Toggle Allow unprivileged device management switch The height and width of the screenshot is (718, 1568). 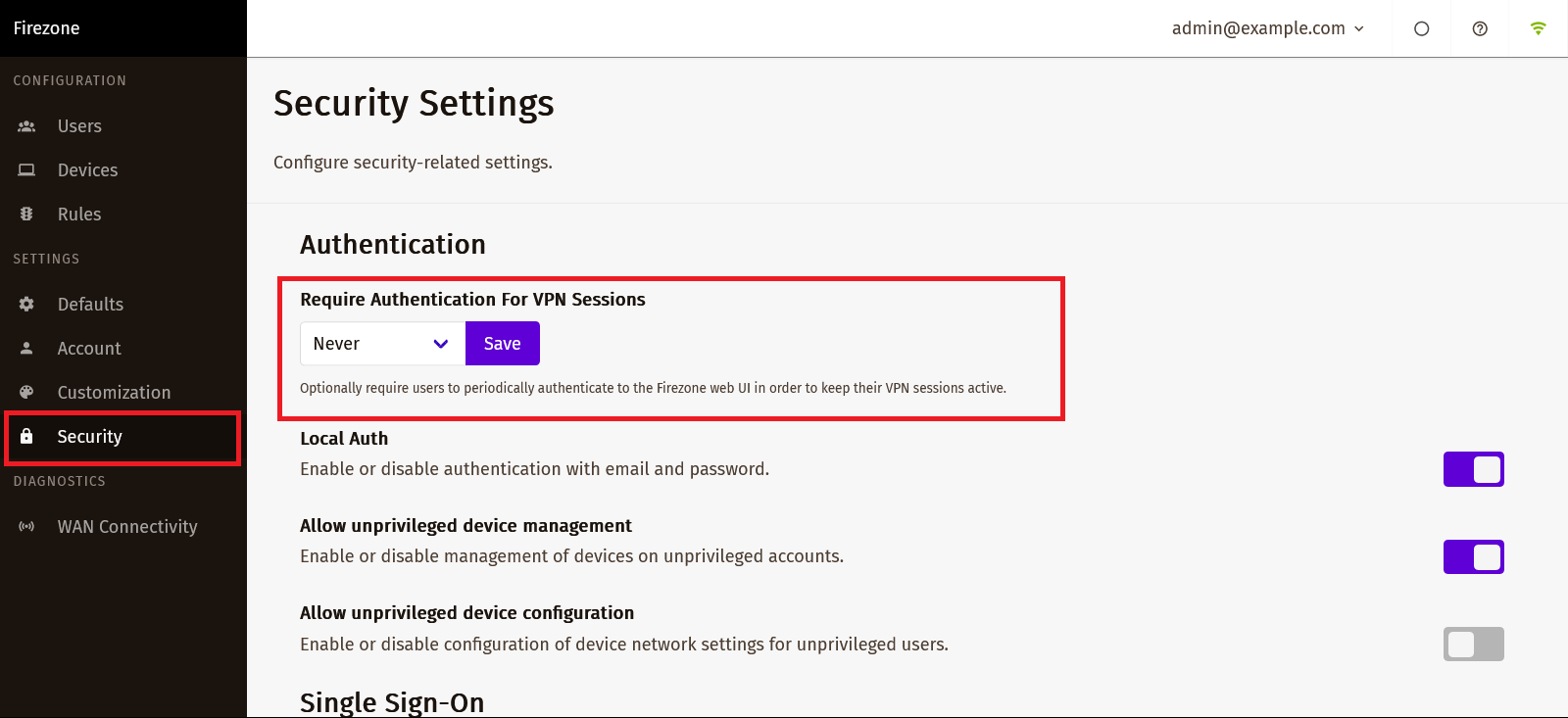[1474, 557]
